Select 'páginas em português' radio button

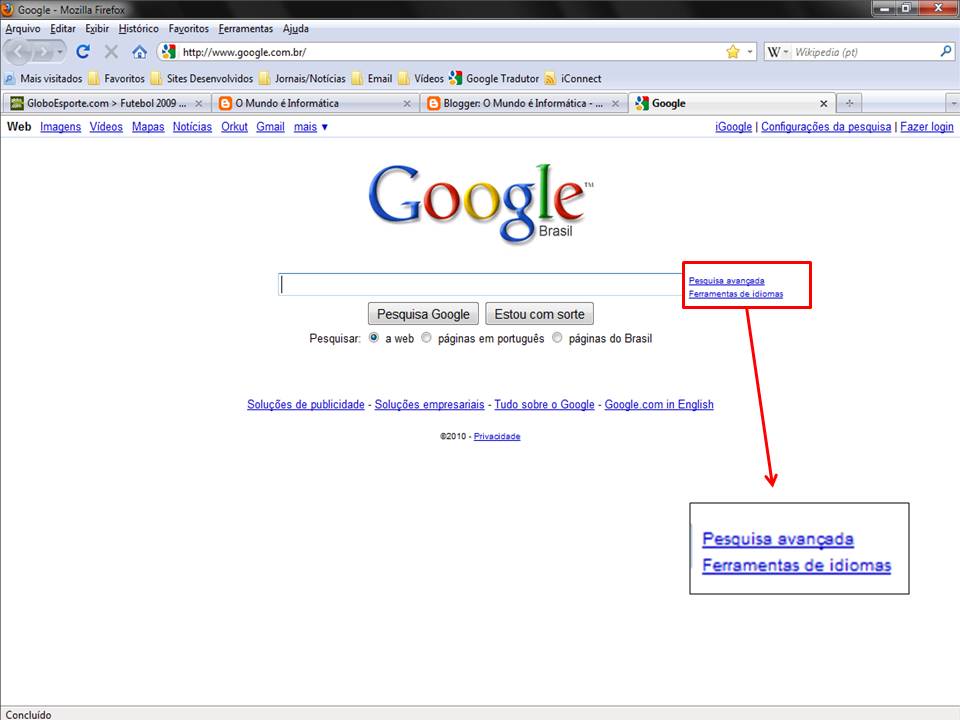(x=426, y=337)
